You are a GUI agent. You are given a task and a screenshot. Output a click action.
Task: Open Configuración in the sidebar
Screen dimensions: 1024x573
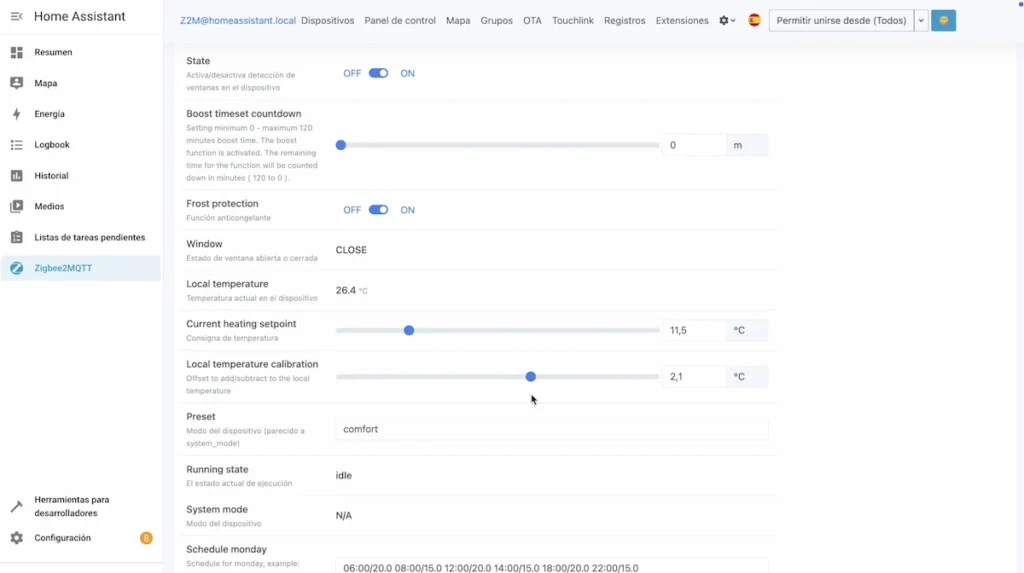[x=62, y=538]
